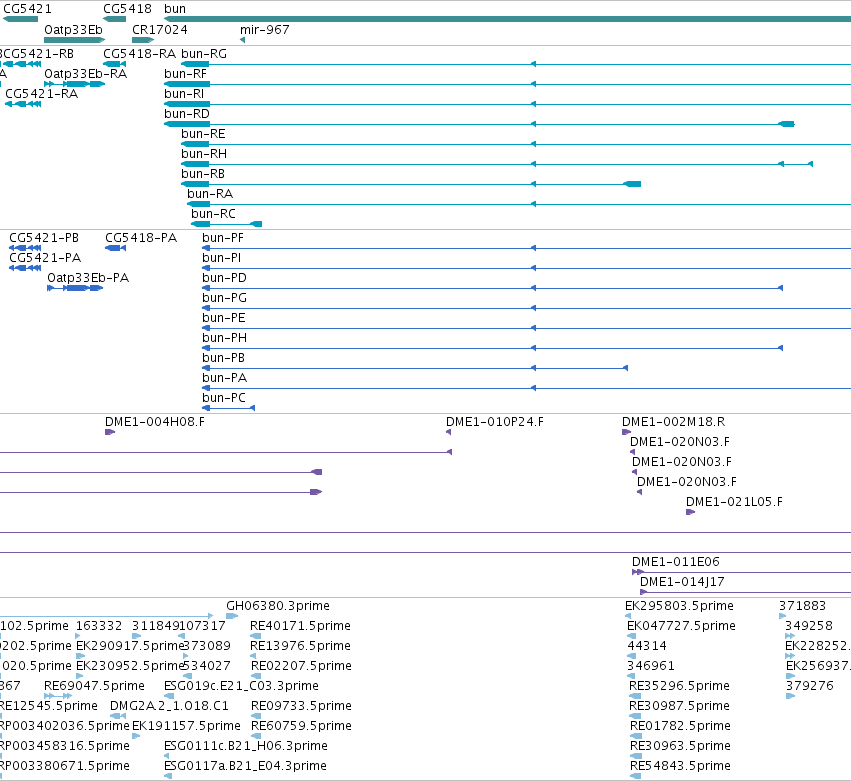Click the CR17024 gene label
Screen dimensions: 851x781
[160, 29]
